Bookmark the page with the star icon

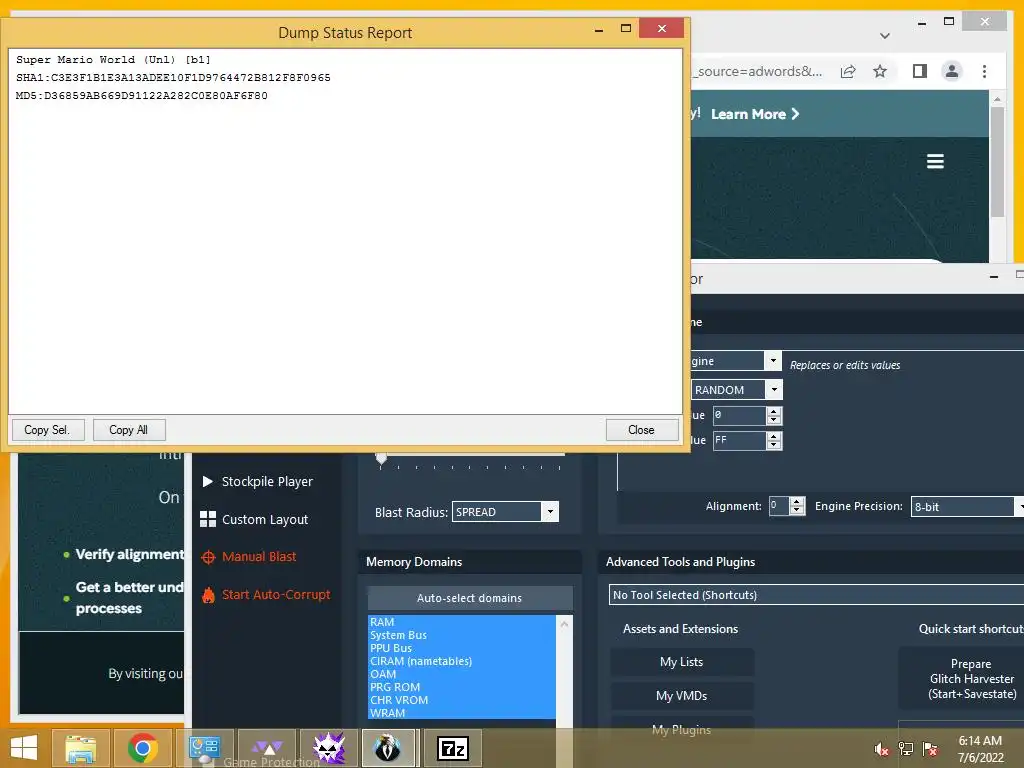tap(880, 71)
